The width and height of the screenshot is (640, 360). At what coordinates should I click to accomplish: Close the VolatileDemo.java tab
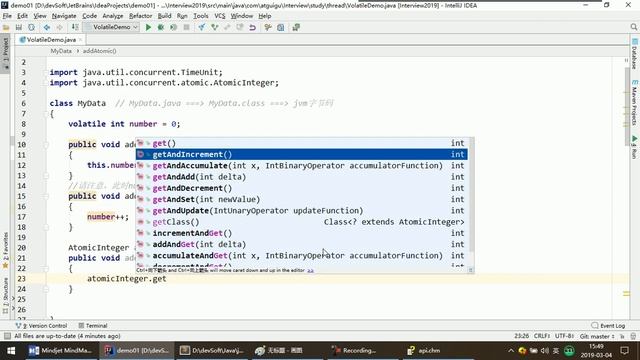80,40
